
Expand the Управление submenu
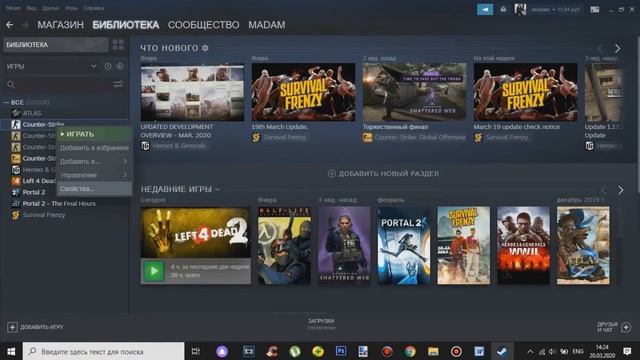point(94,175)
